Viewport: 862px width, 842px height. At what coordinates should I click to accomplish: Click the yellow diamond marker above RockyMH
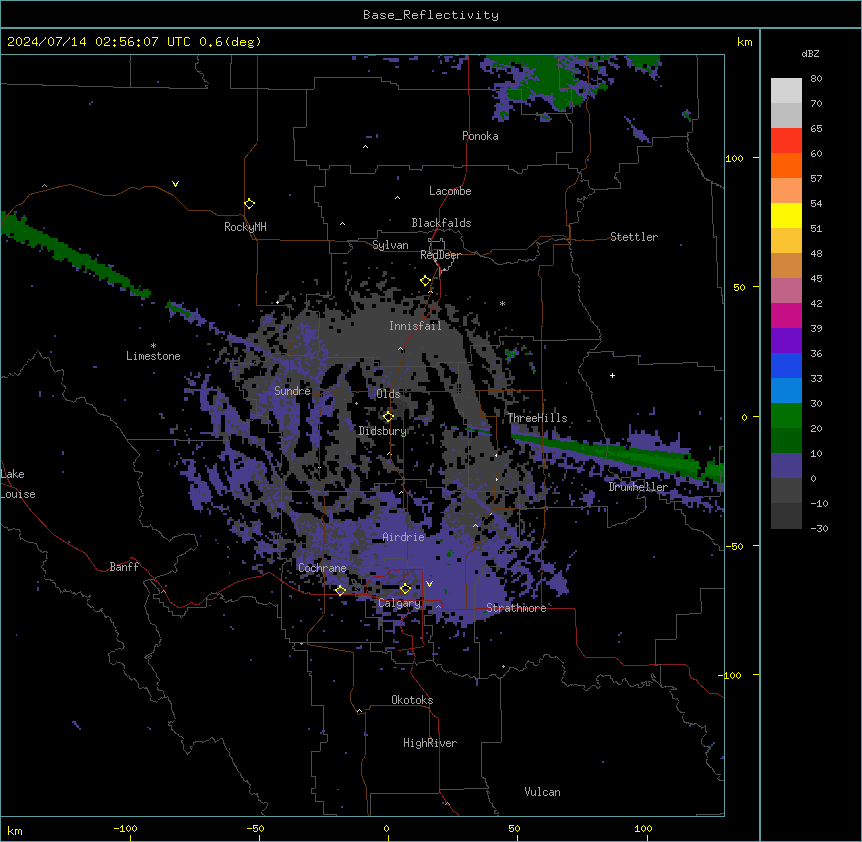pos(250,204)
